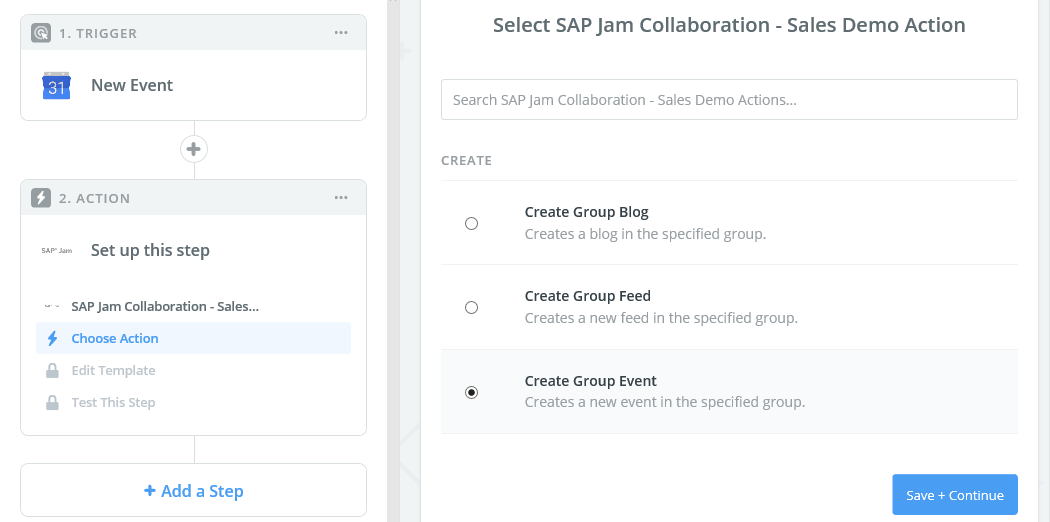The height and width of the screenshot is (522, 1050).
Task: Click the small SAP Jam icon beside the app name
Action: pos(52,307)
